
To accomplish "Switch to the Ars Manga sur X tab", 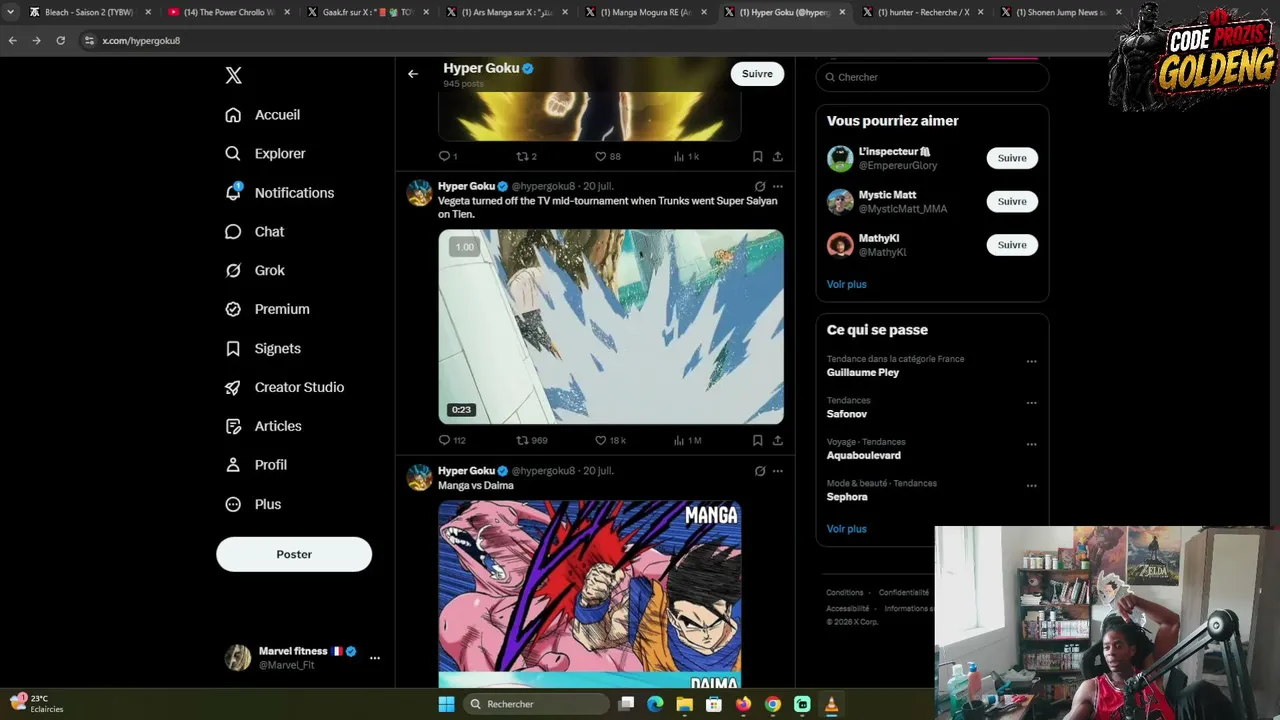I will [x=506, y=12].
